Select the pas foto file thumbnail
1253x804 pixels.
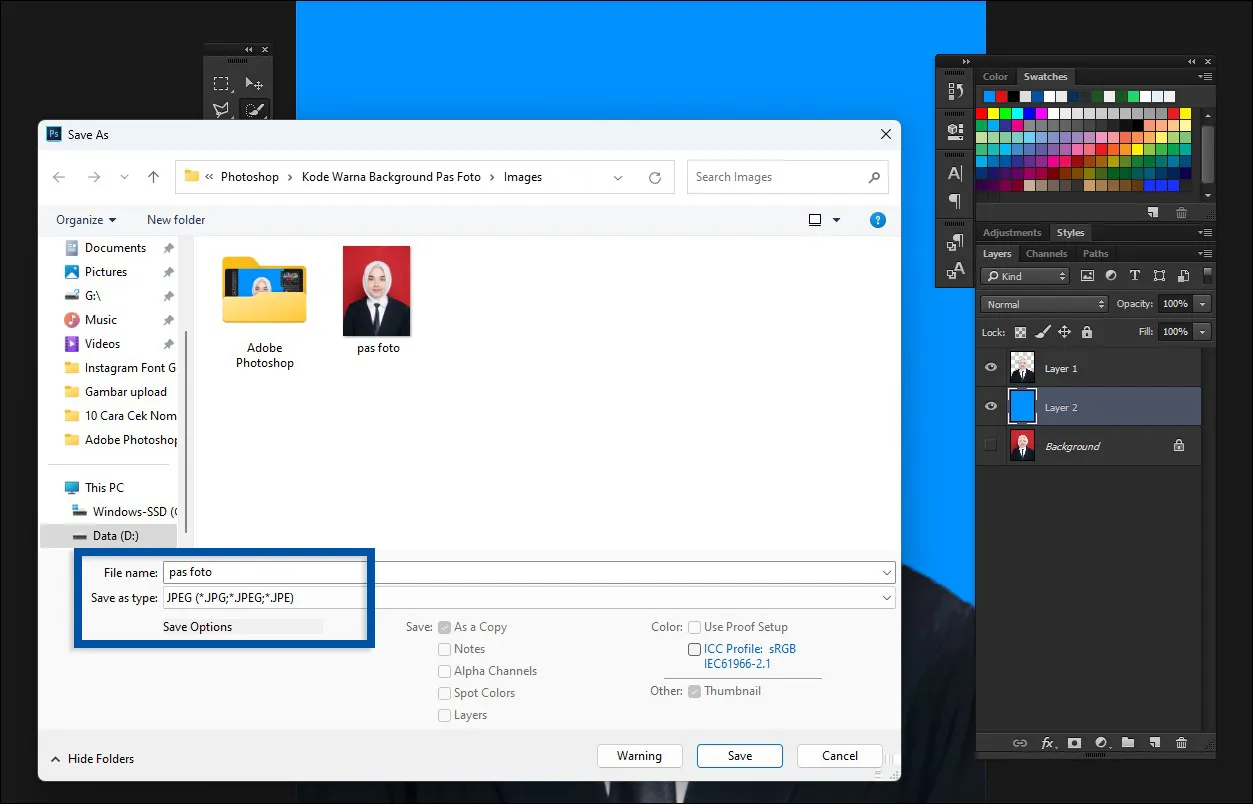(377, 291)
